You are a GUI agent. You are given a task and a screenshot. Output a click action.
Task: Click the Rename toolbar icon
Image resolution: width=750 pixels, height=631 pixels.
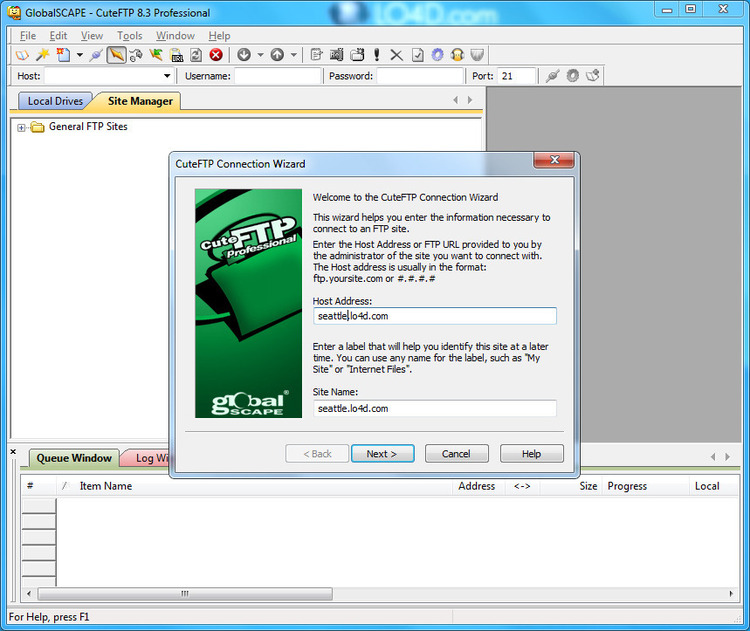(337, 55)
